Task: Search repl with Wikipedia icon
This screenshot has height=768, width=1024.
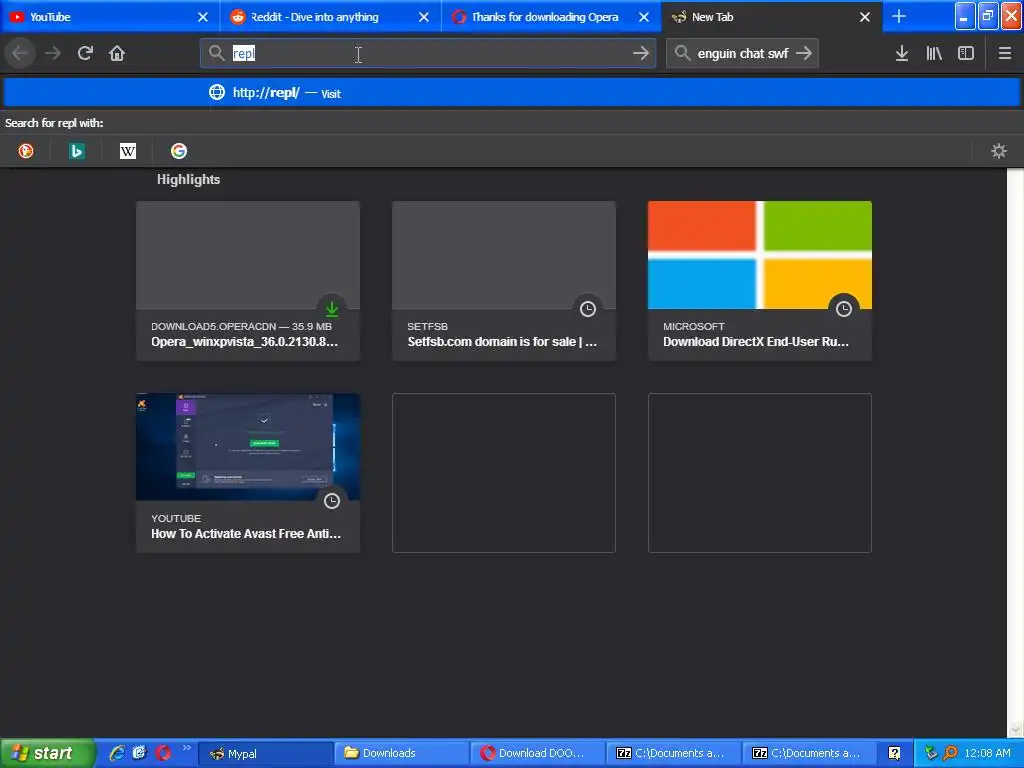Action: (x=128, y=151)
